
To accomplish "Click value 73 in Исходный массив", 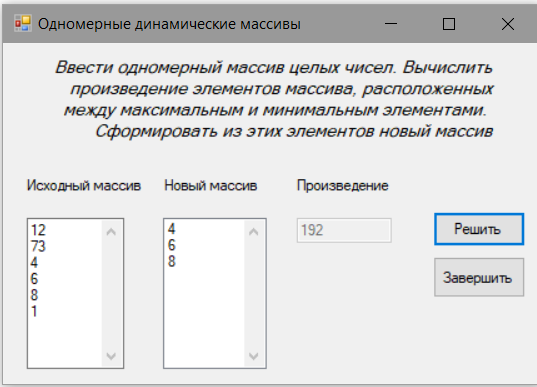I will click(38, 246).
